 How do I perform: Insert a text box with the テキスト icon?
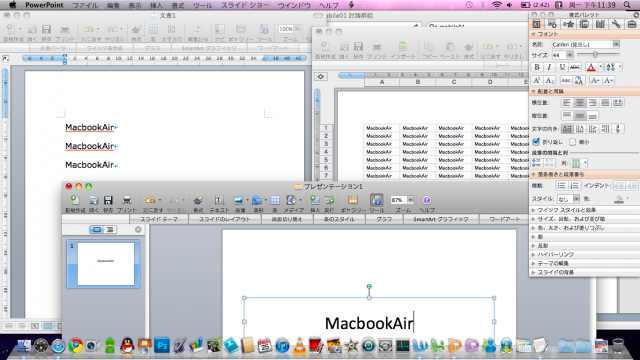click(219, 200)
